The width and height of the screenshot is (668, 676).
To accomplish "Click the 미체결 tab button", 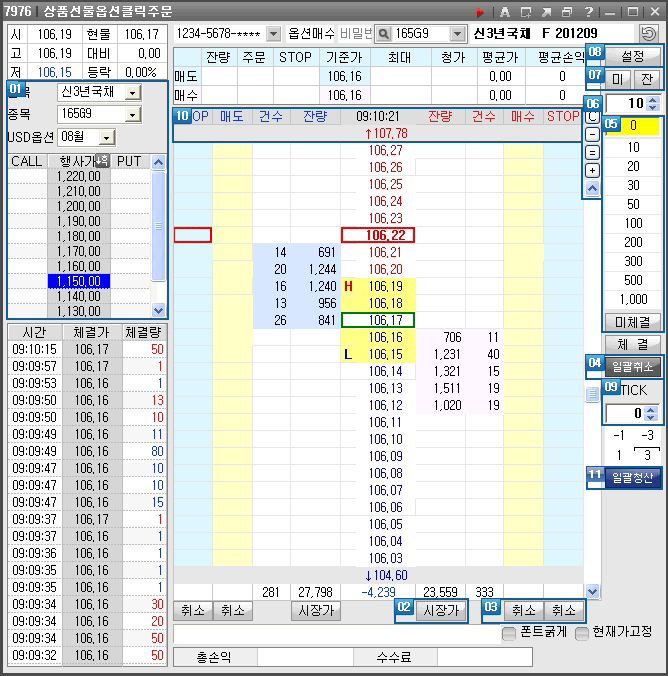I will 633,322.
